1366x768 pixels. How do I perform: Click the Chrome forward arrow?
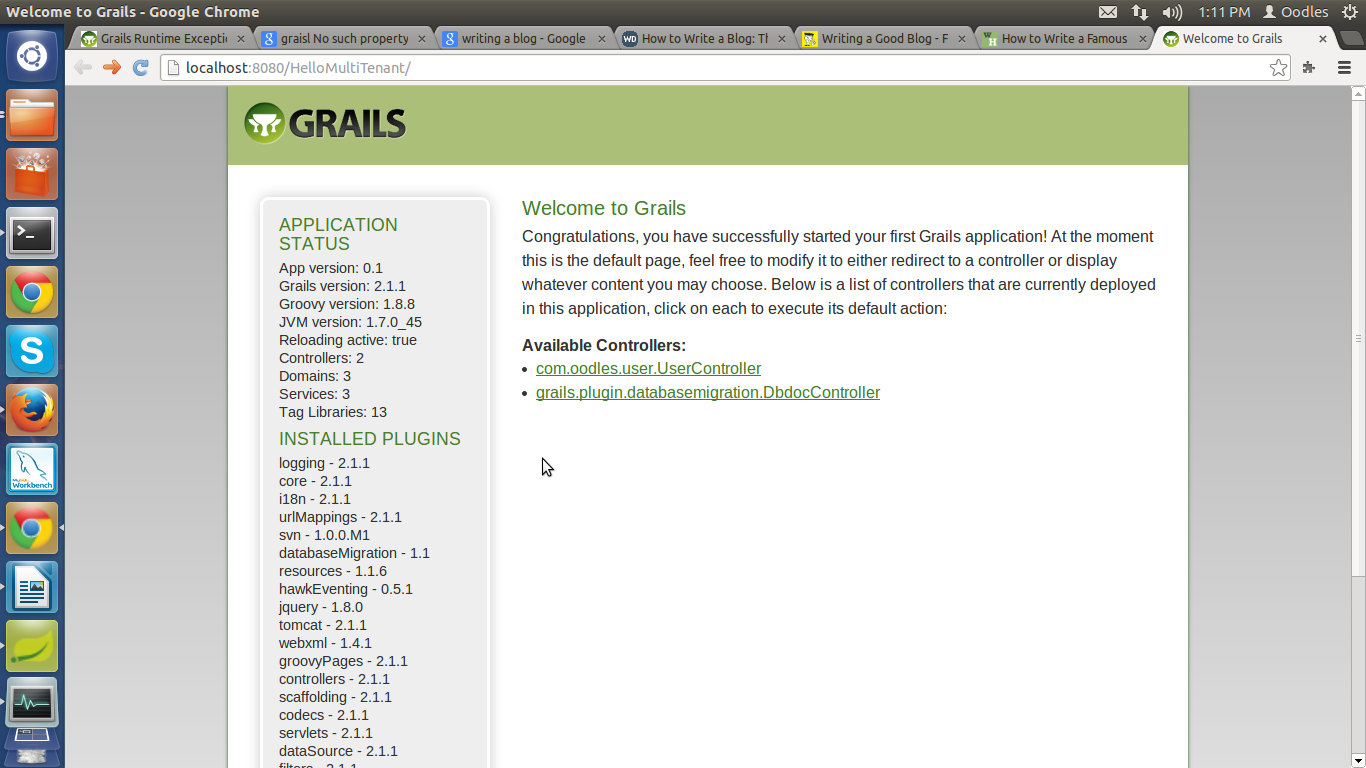112,67
